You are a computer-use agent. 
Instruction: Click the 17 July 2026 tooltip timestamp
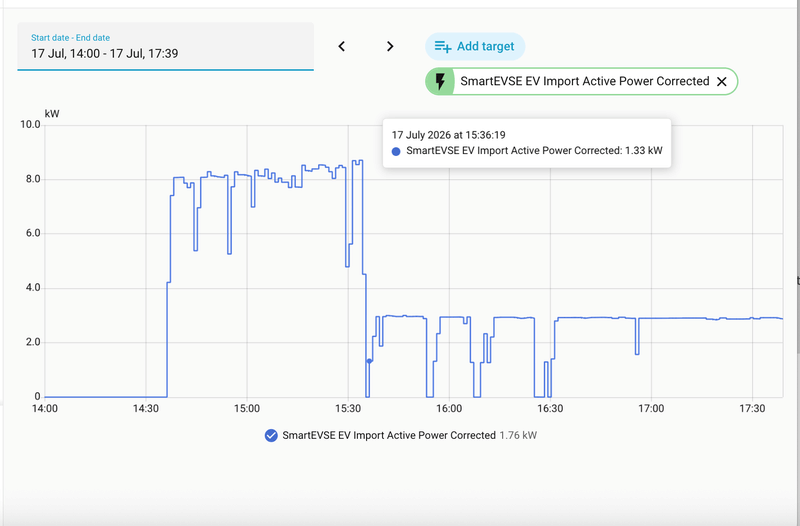[448, 135]
